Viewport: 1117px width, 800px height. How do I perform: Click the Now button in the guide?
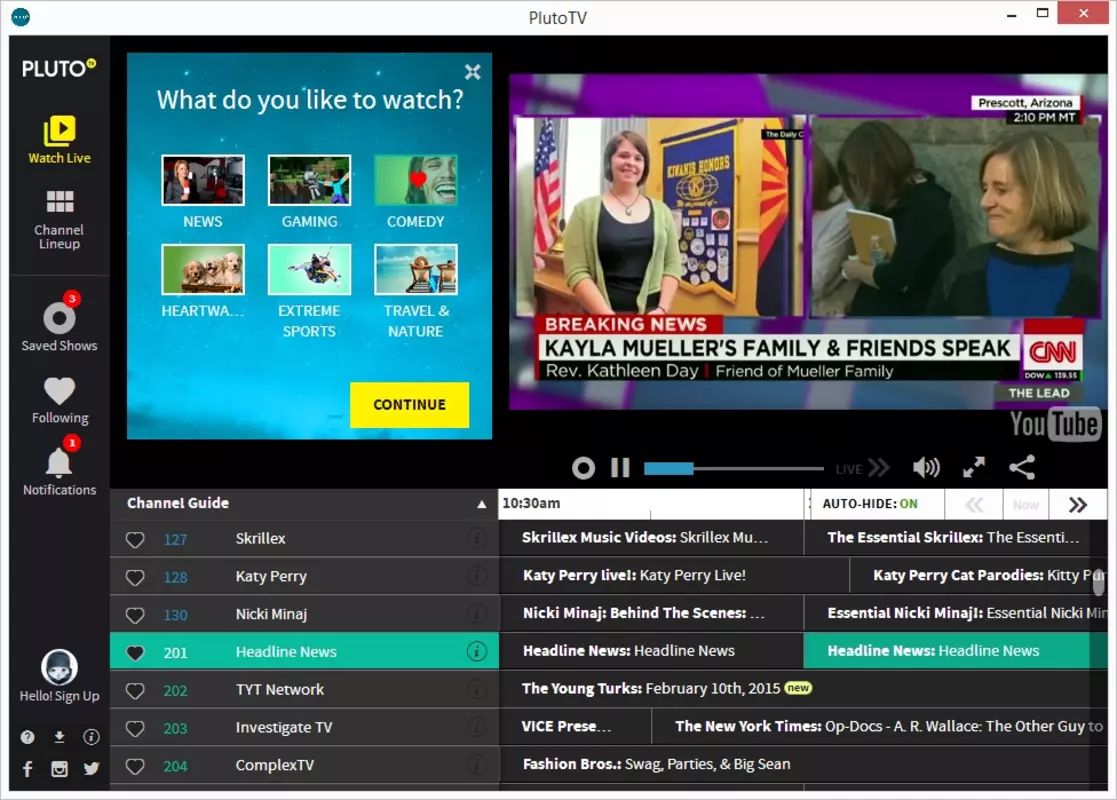click(1026, 504)
